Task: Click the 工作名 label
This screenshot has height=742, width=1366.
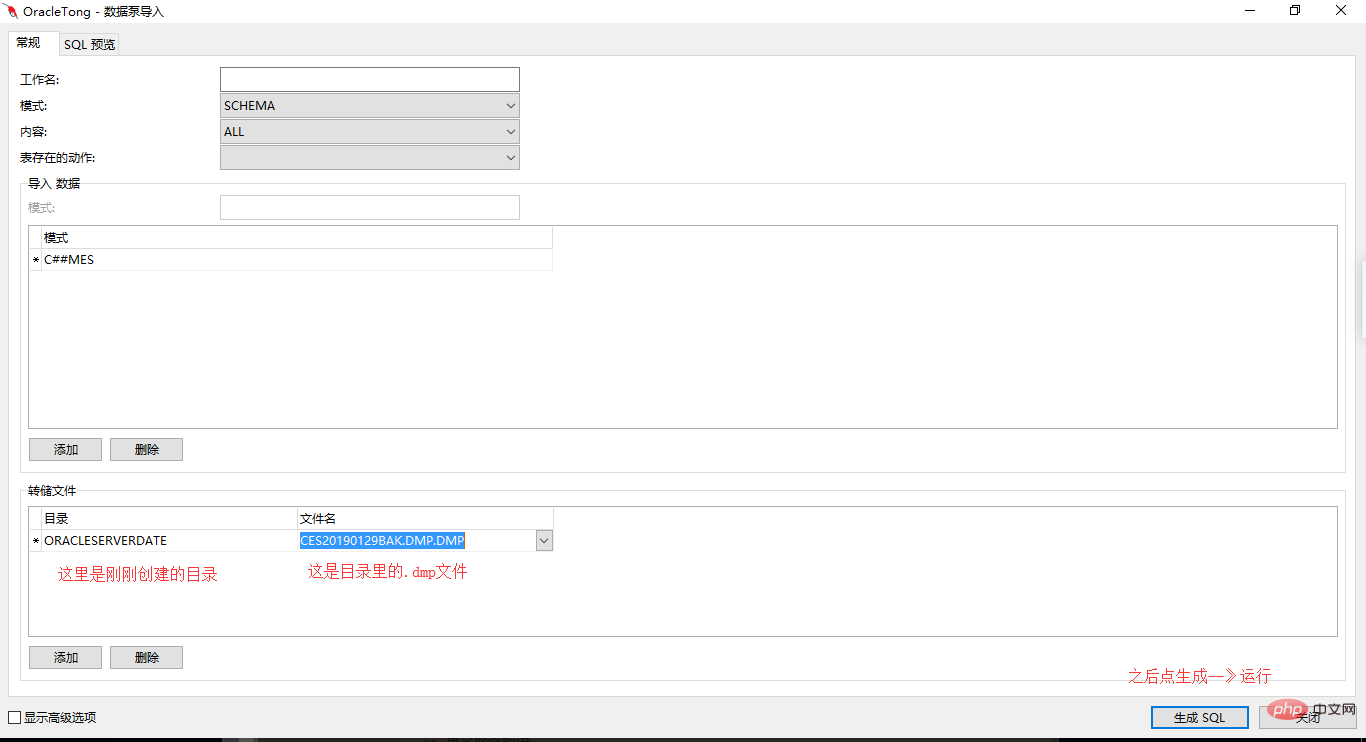Action: [x=40, y=79]
